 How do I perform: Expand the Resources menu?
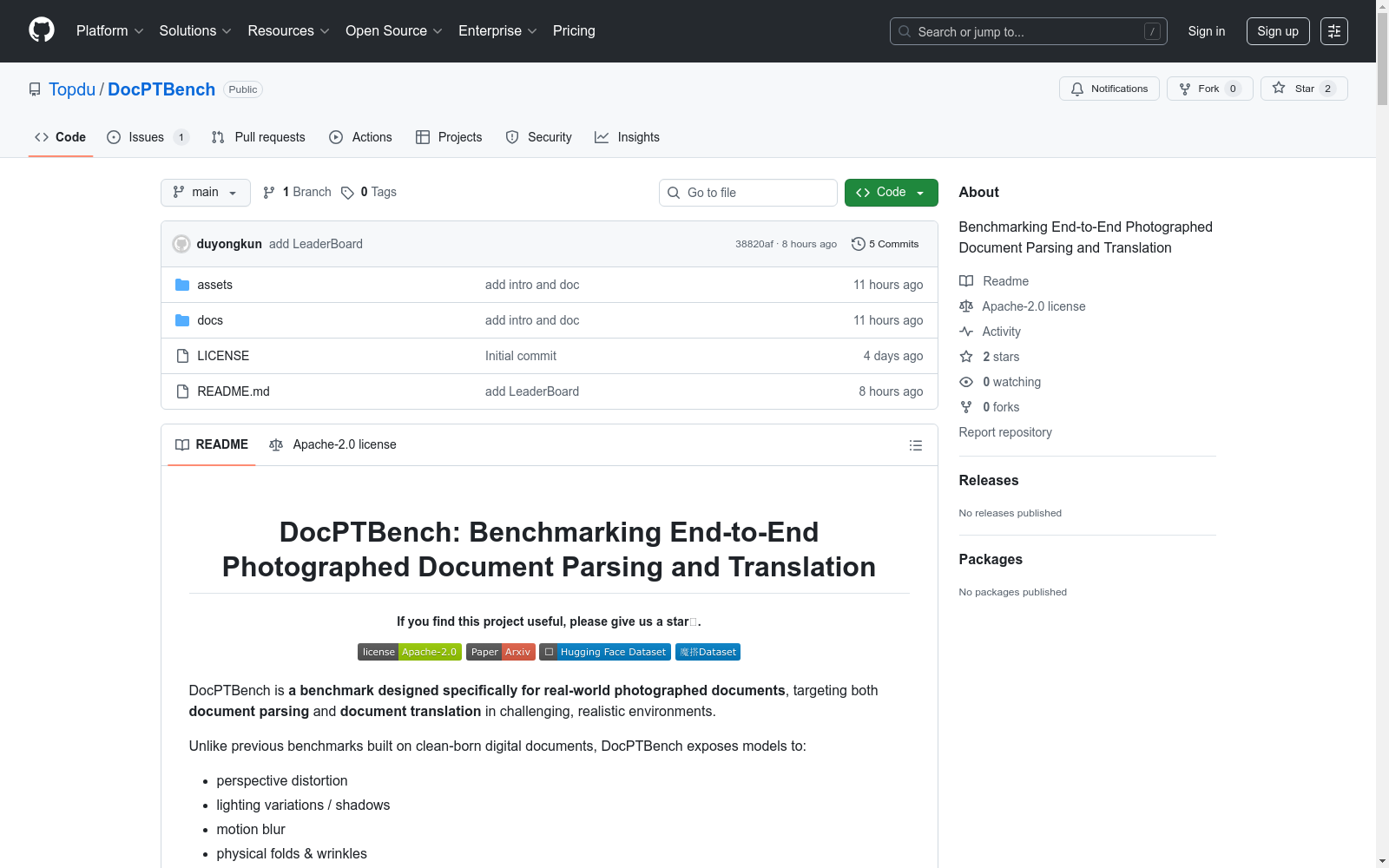pos(289,31)
